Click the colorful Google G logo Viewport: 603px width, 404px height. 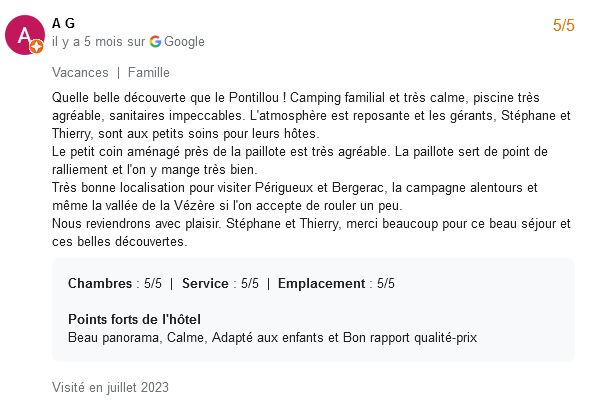155,42
